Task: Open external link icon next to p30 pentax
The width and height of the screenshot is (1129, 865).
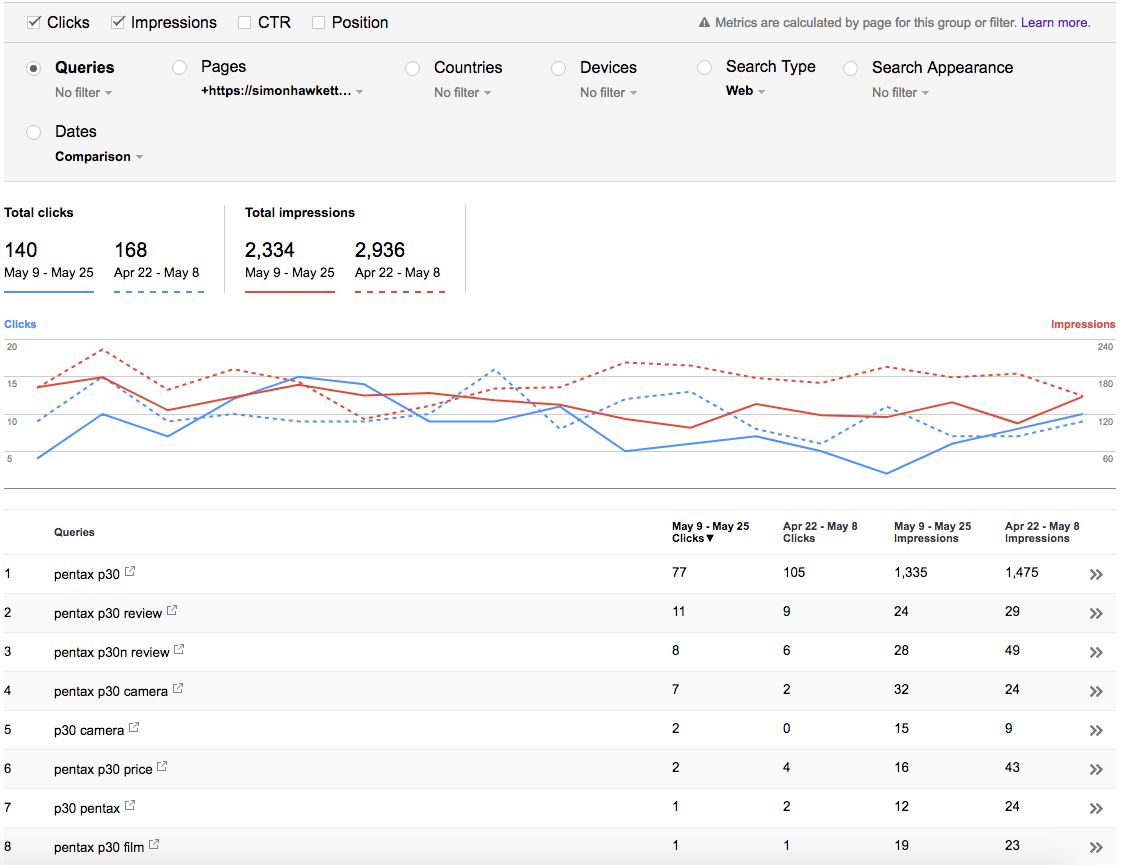Action: (x=130, y=805)
